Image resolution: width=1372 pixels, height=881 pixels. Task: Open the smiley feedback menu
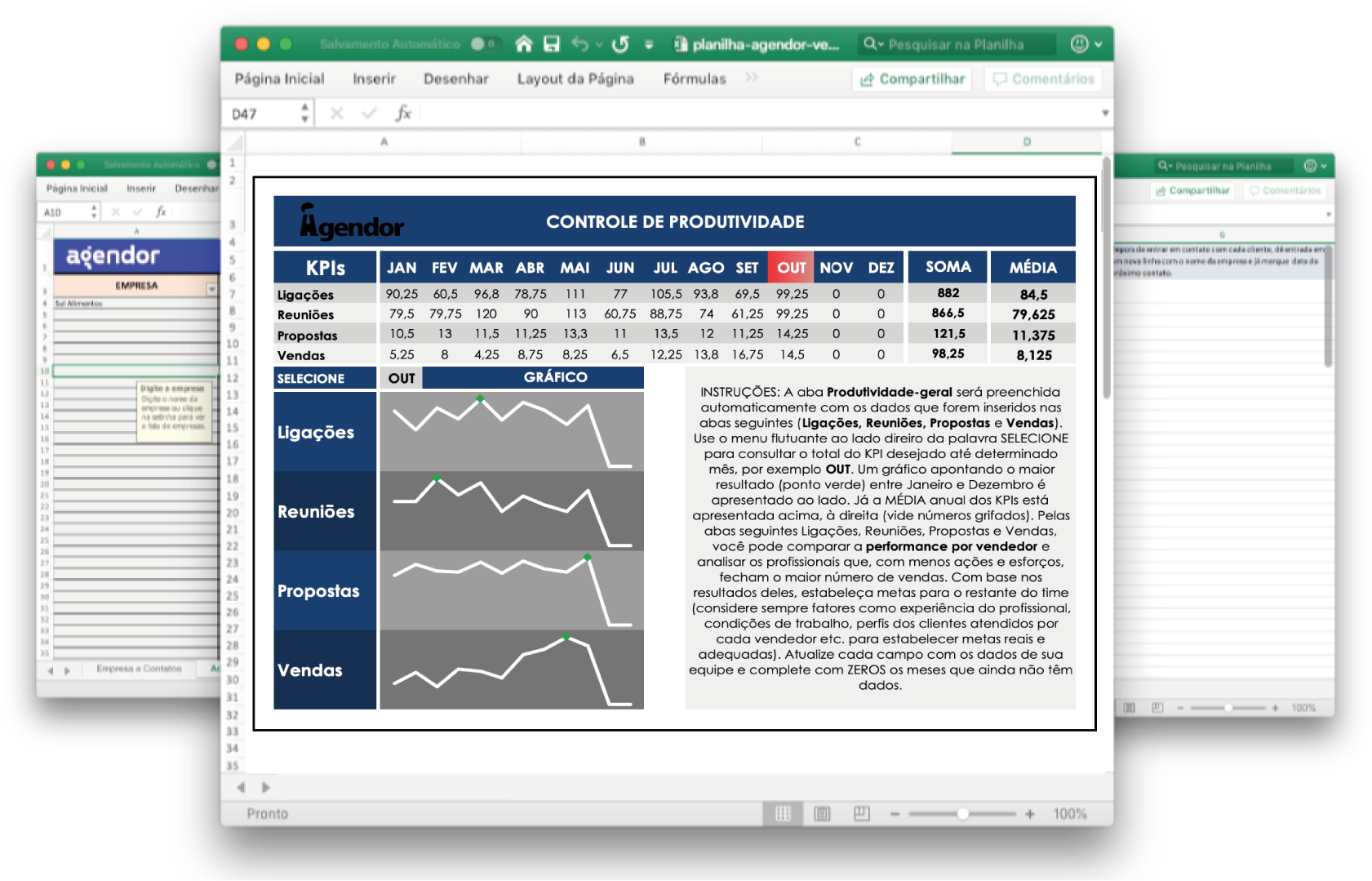1086,44
